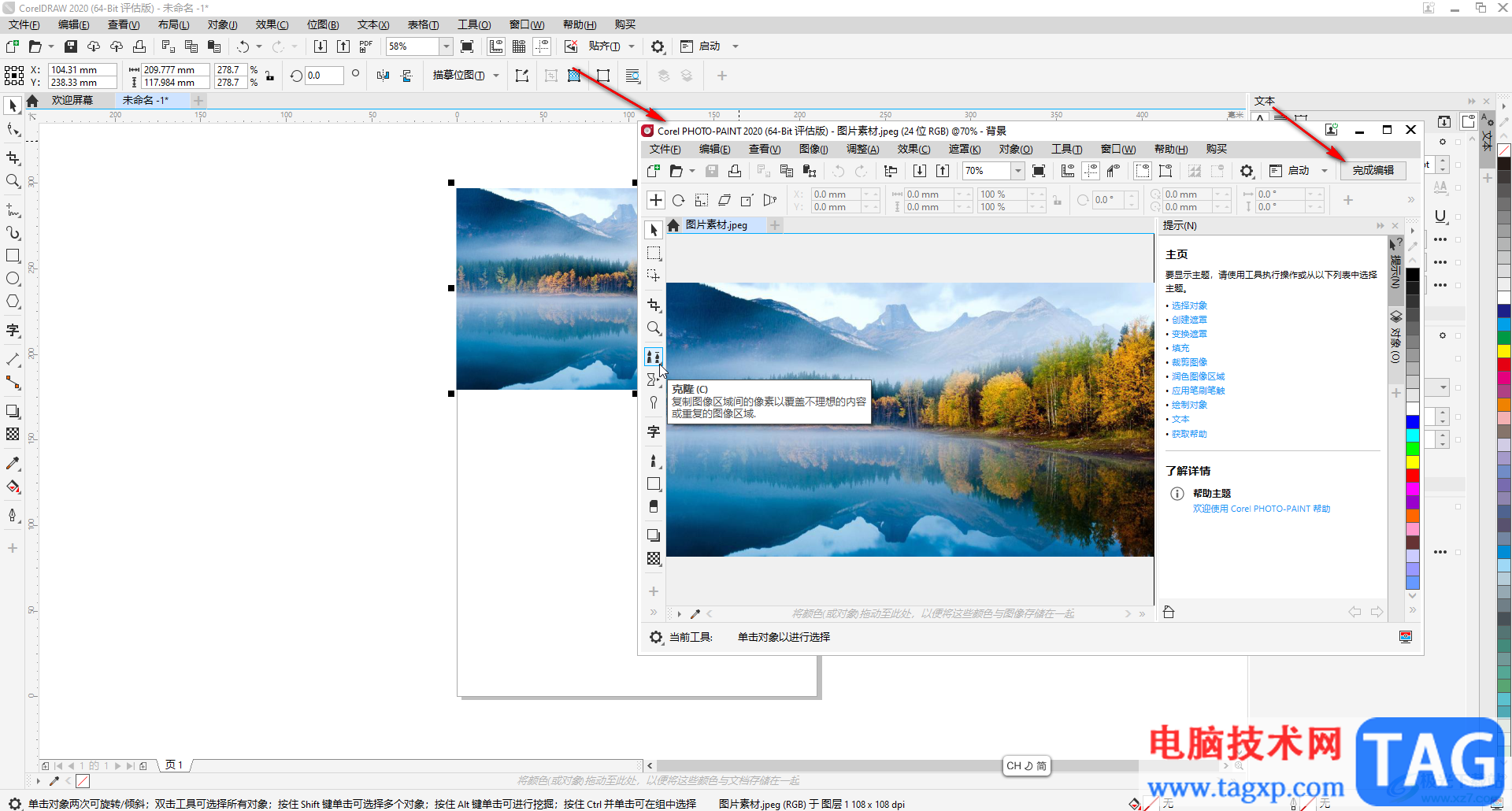This screenshot has width=1512, height=811.
Task: Toggle Show Rulers button in CorelDRAW toolbar
Action: [496, 46]
